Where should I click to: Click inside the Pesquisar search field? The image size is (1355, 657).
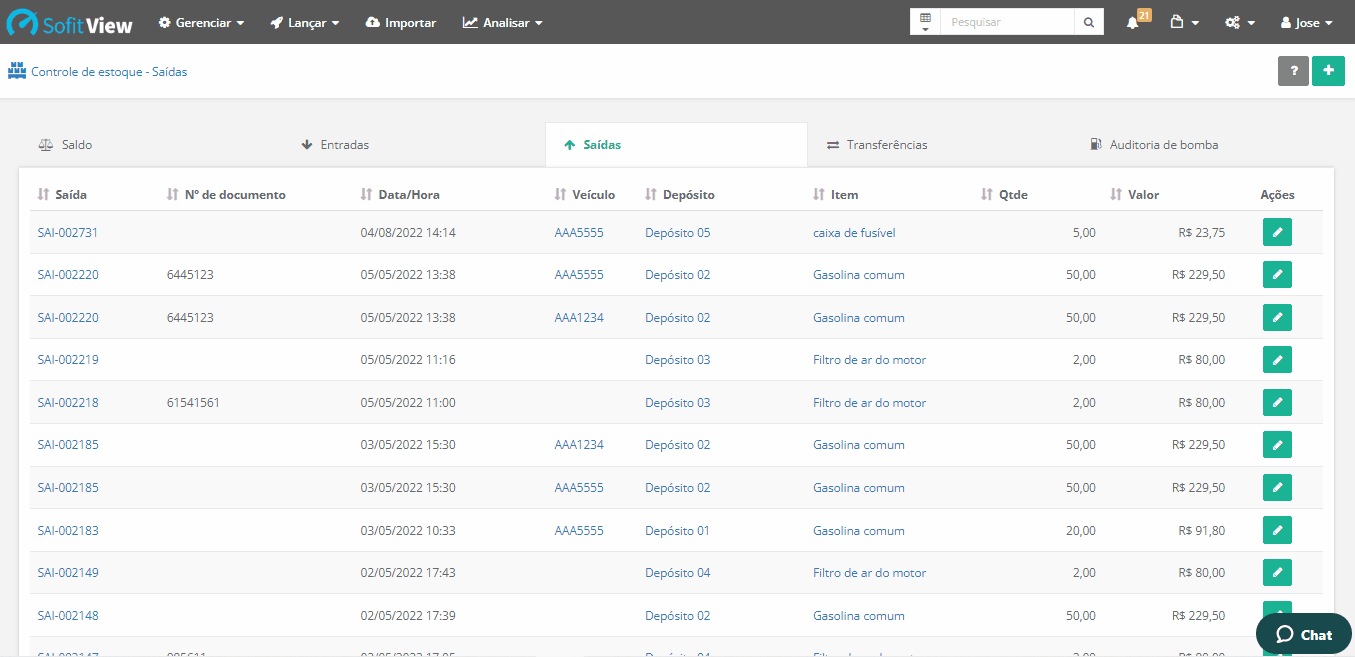click(x=1007, y=22)
